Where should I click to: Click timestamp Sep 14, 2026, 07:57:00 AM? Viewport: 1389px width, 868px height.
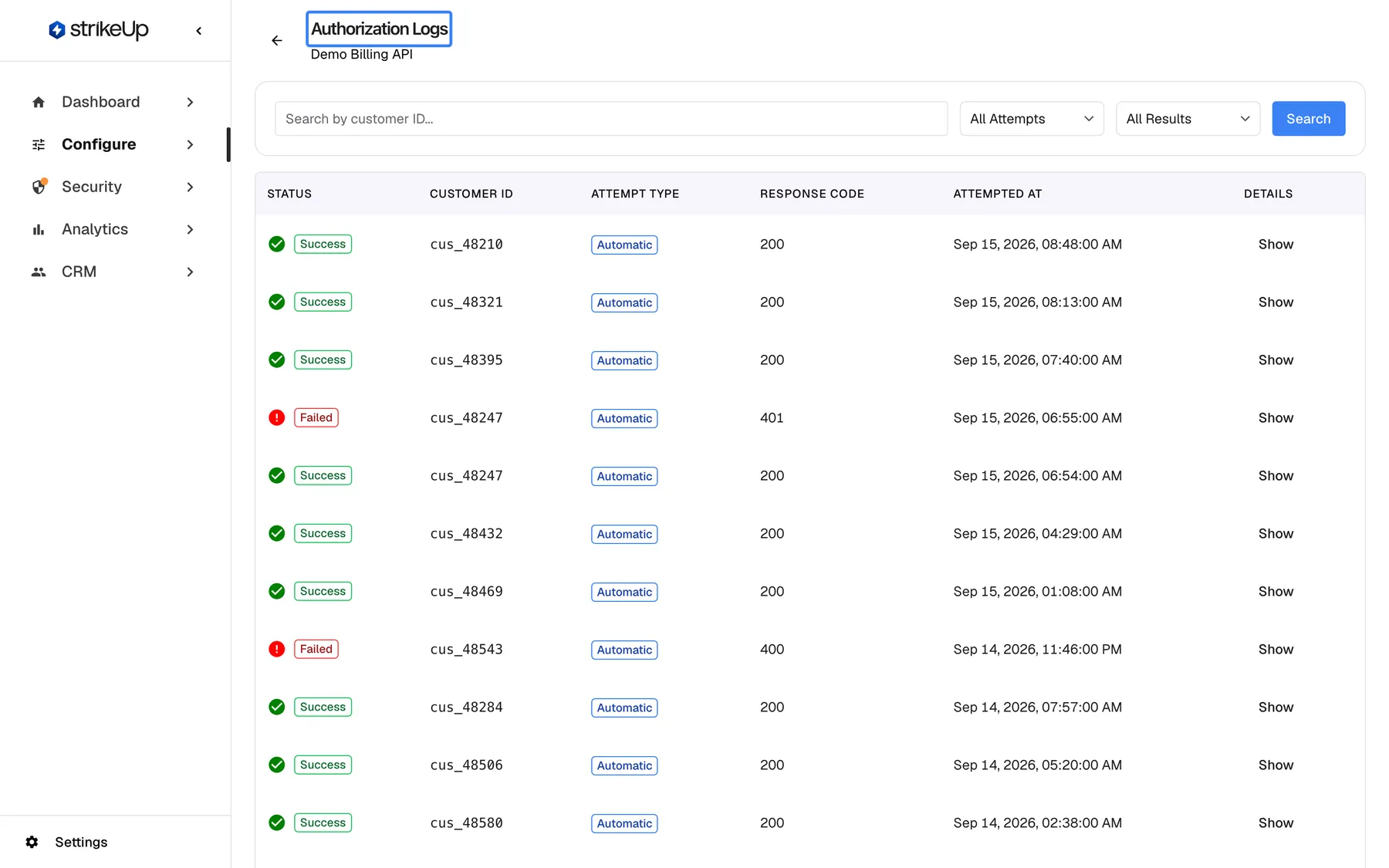pos(1037,707)
